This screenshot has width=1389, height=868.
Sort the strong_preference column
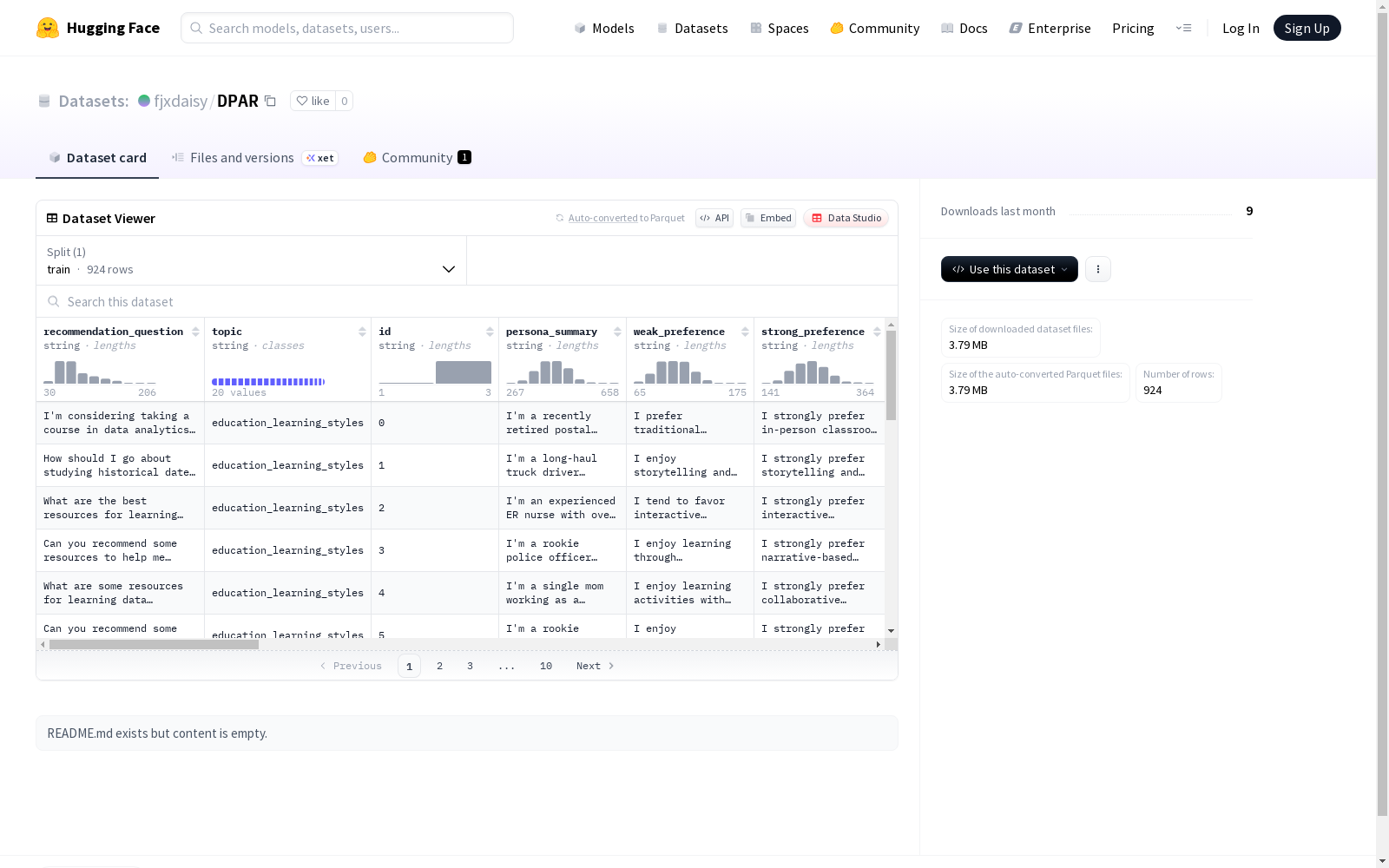tap(877, 332)
